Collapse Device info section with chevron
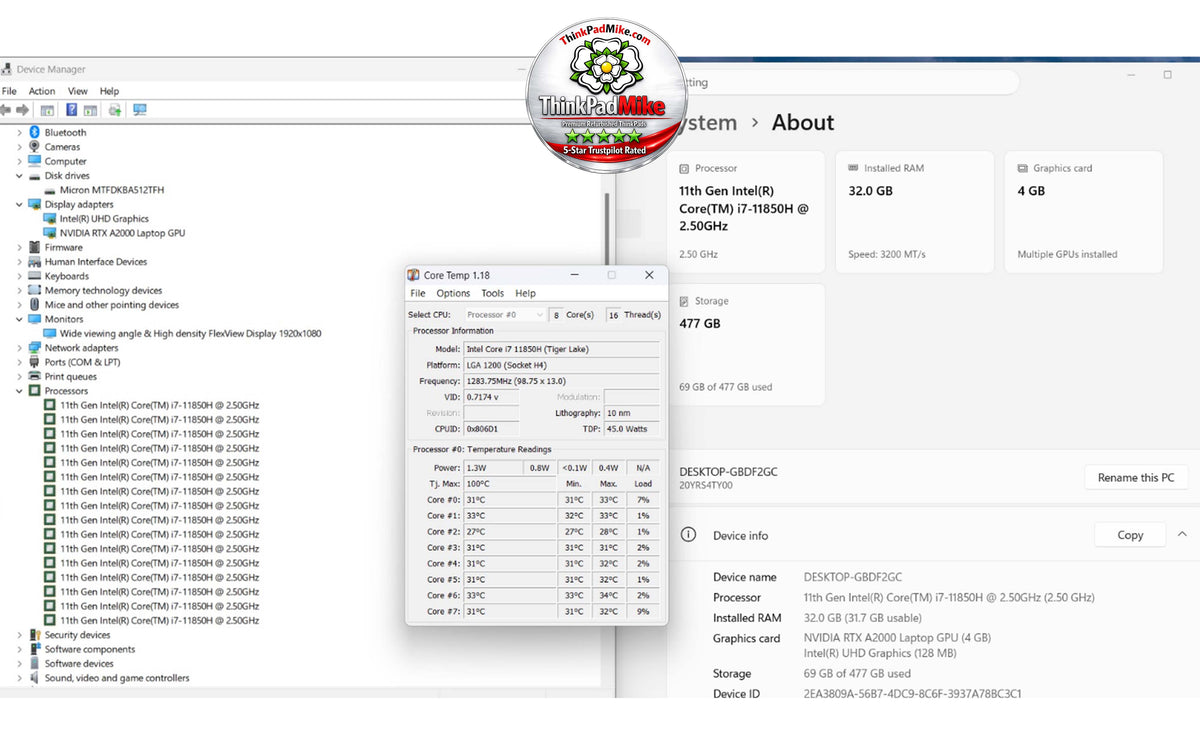The image size is (1200, 754). (x=1182, y=535)
